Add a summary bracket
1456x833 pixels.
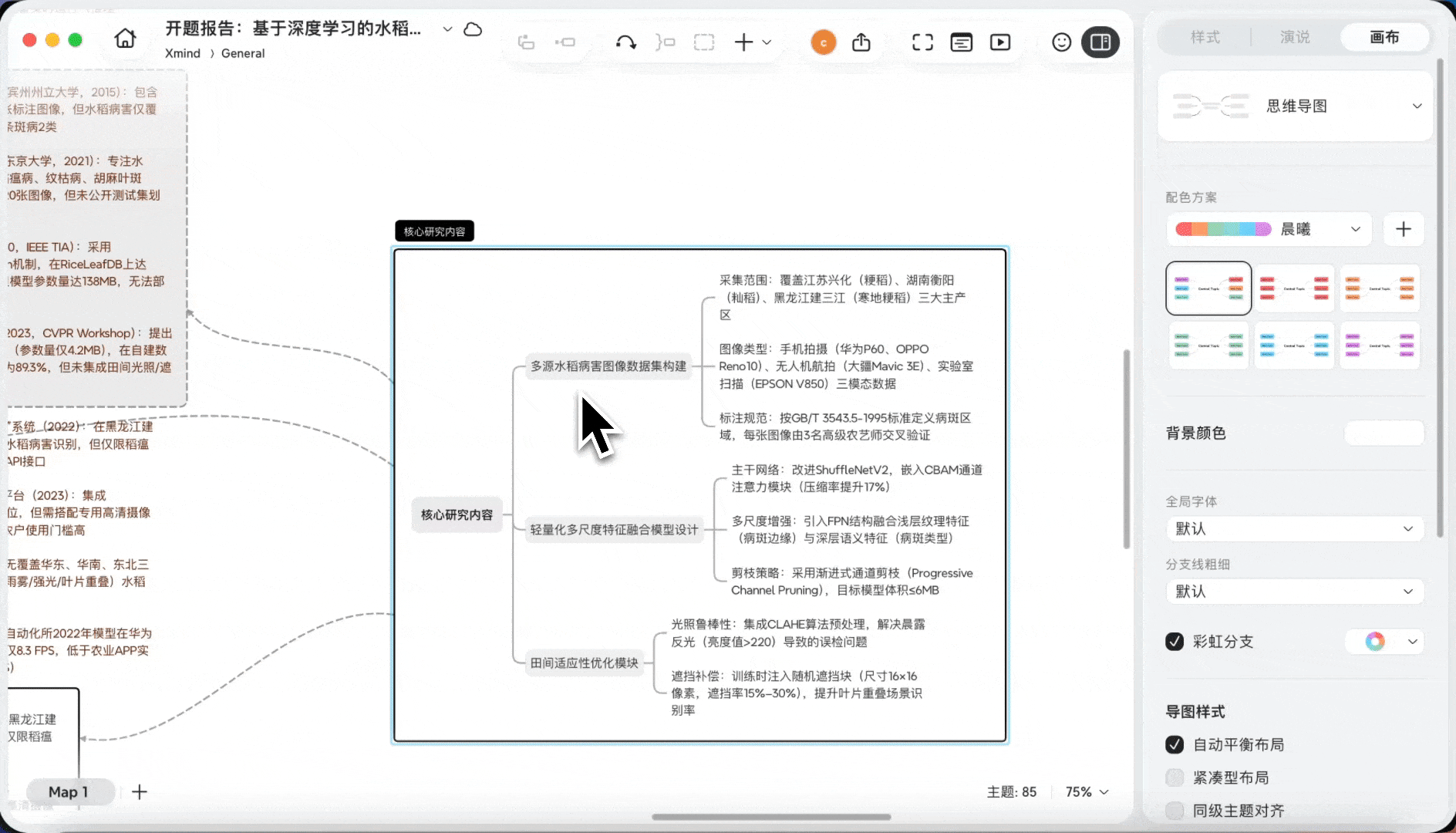click(x=665, y=42)
